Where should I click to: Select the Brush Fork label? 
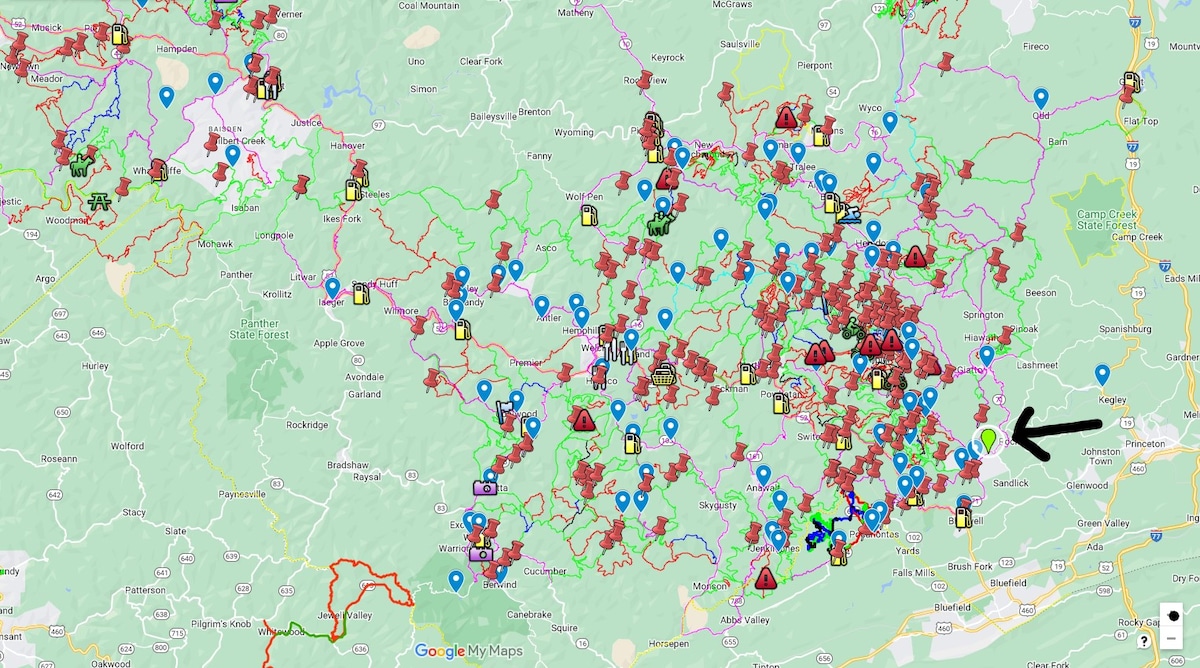point(969,567)
